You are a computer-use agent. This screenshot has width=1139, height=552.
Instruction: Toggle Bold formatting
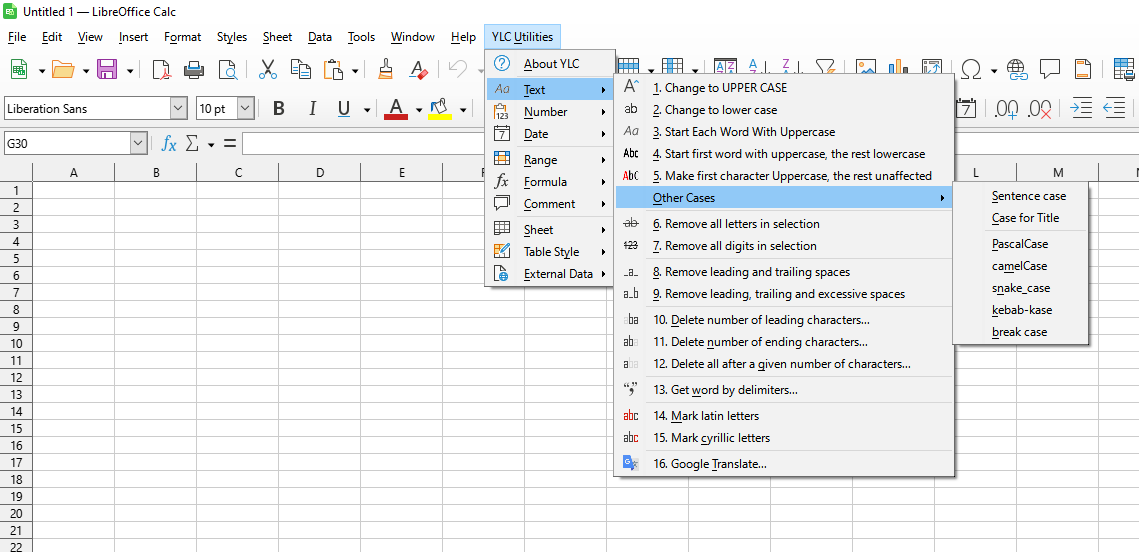[279, 109]
